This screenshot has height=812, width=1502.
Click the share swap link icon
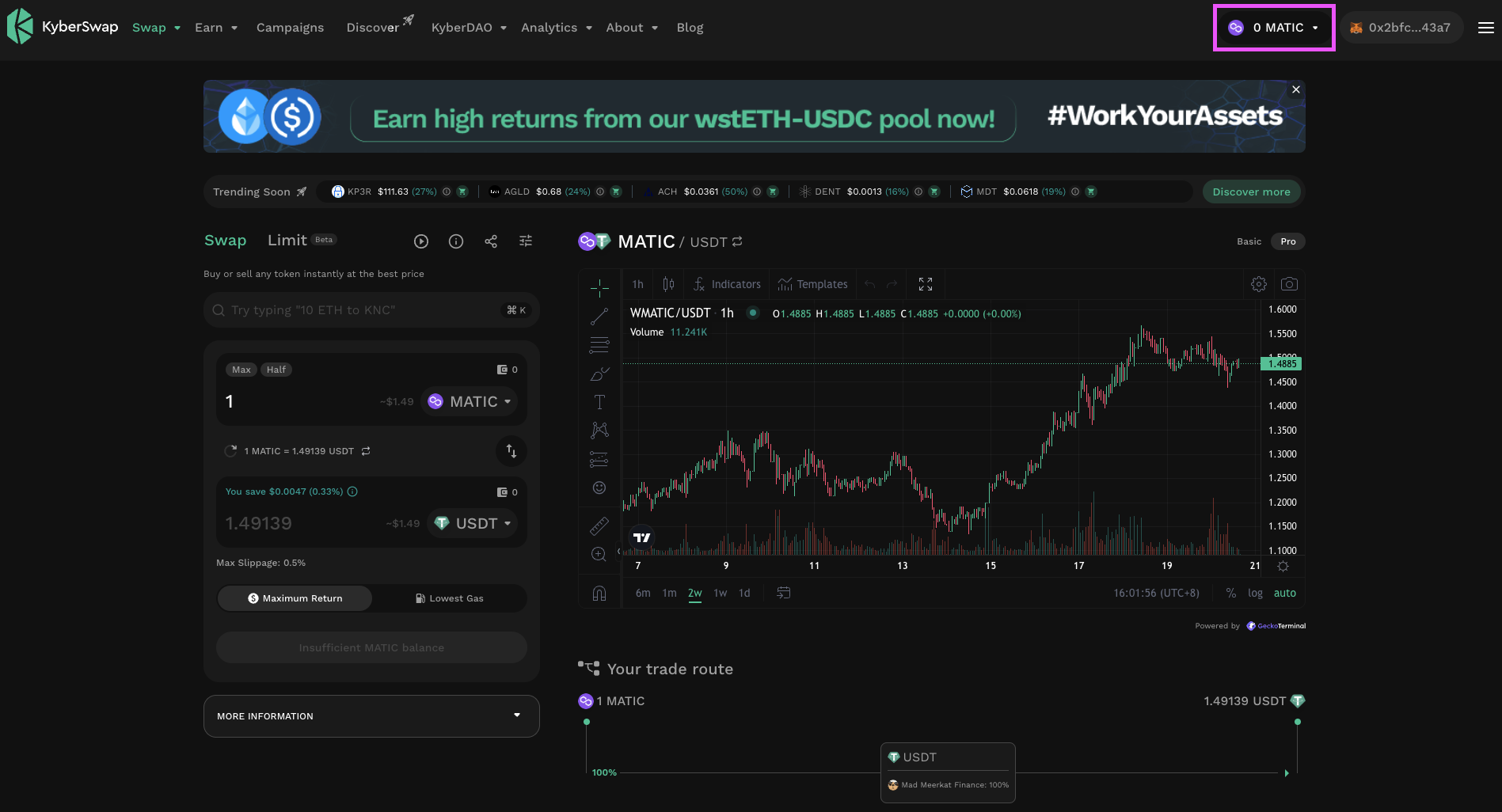coord(491,241)
